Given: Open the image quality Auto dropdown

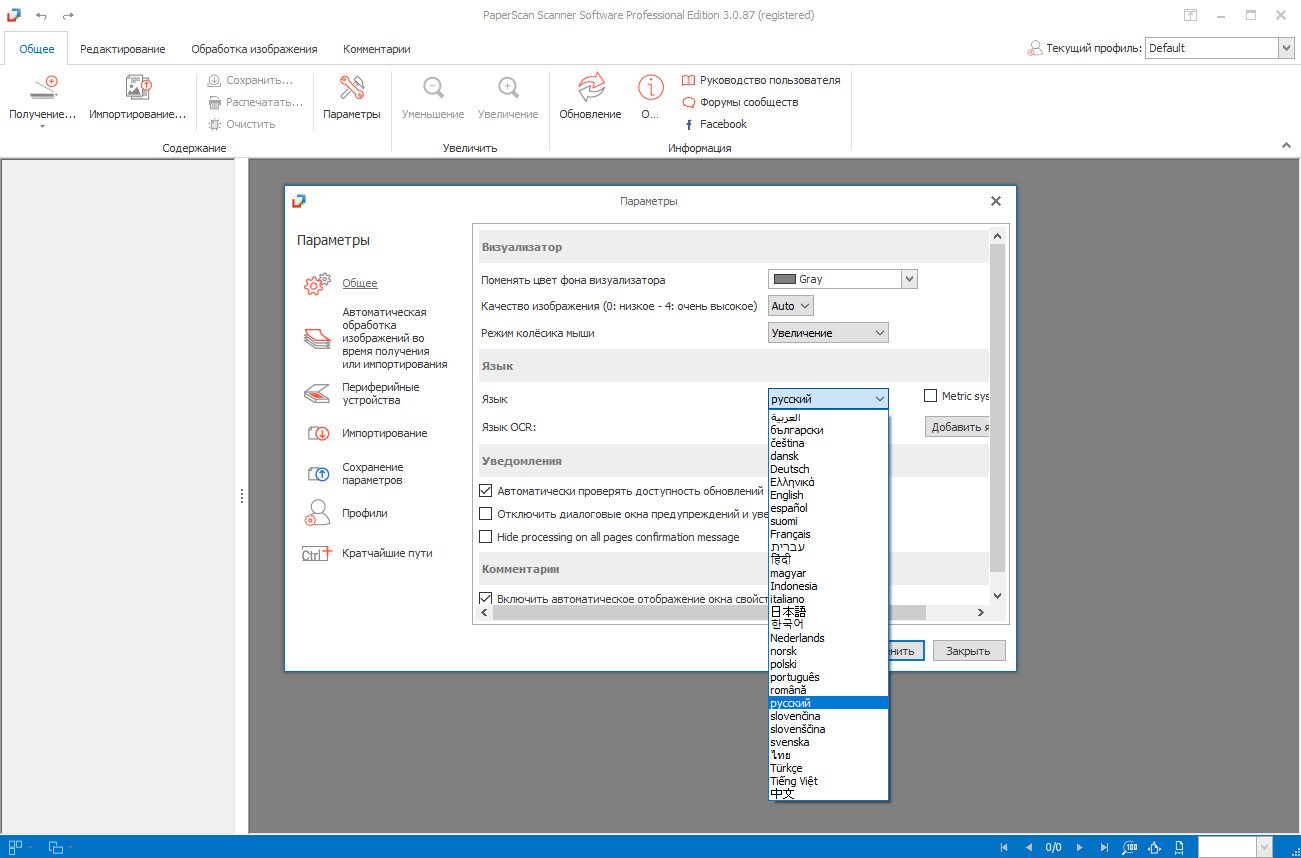Looking at the screenshot, I should (x=791, y=306).
